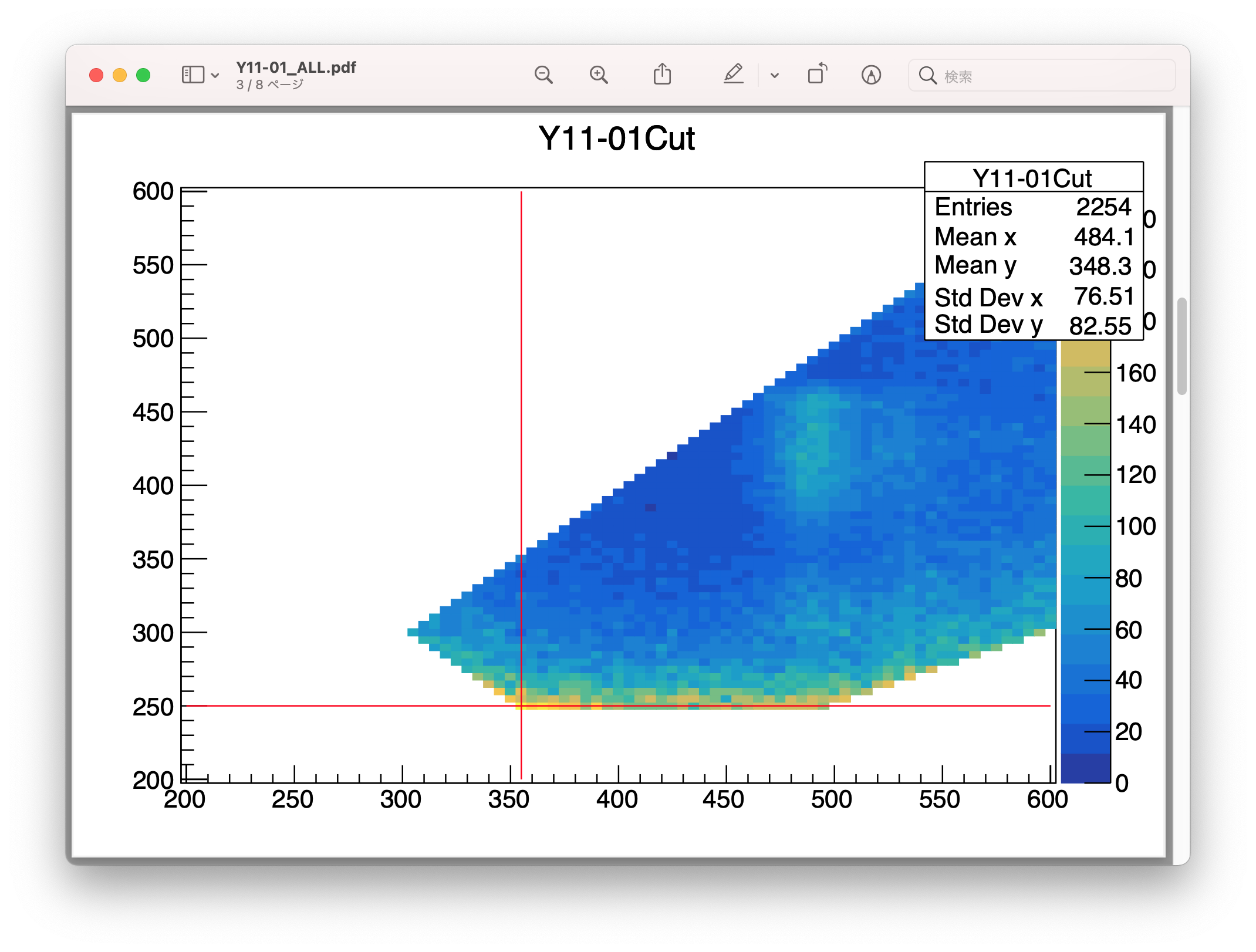The height and width of the screenshot is (952, 1256).
Task: Click the color scale label 160
Action: tap(1136, 373)
